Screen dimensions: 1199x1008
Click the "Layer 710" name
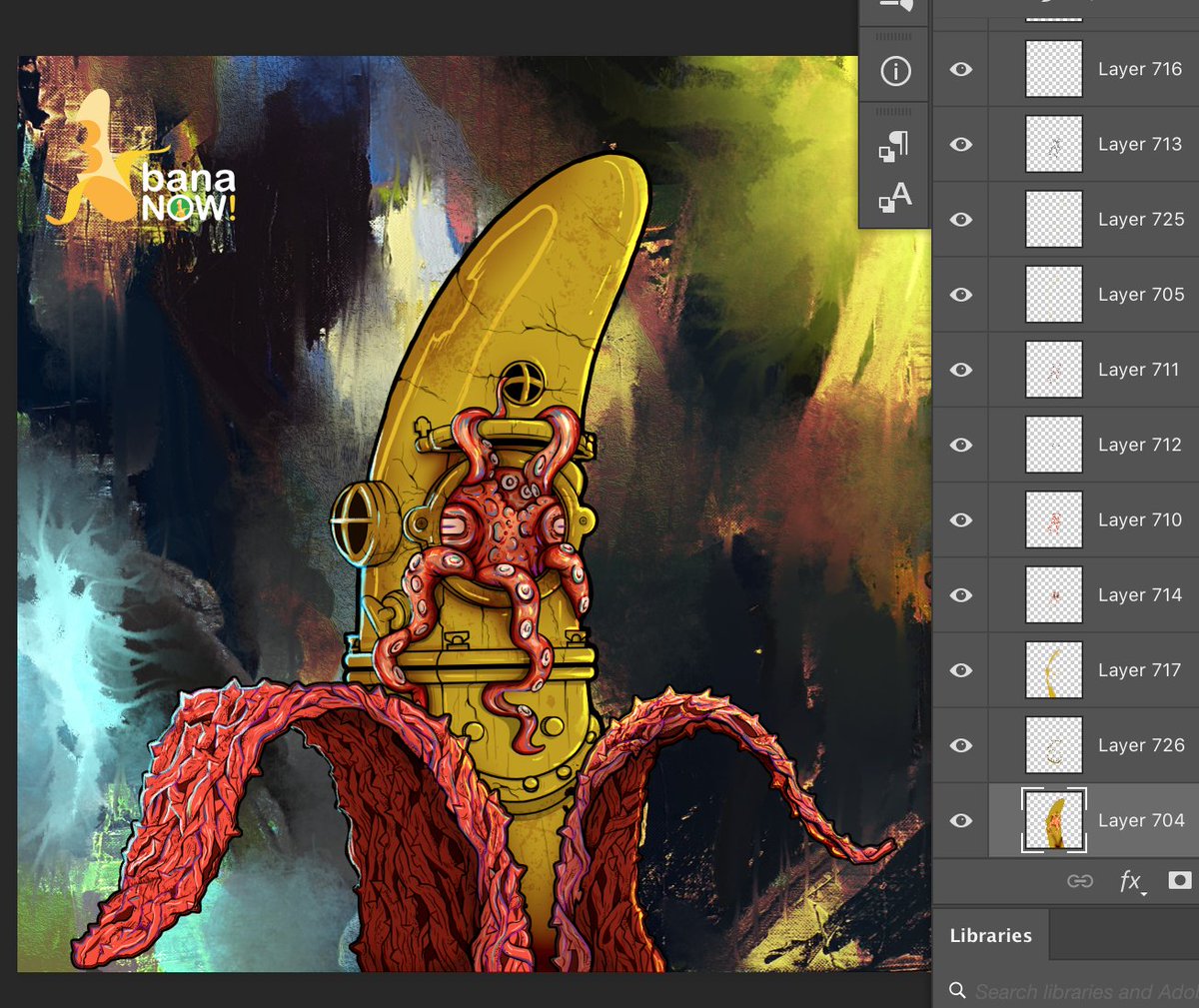(1140, 519)
